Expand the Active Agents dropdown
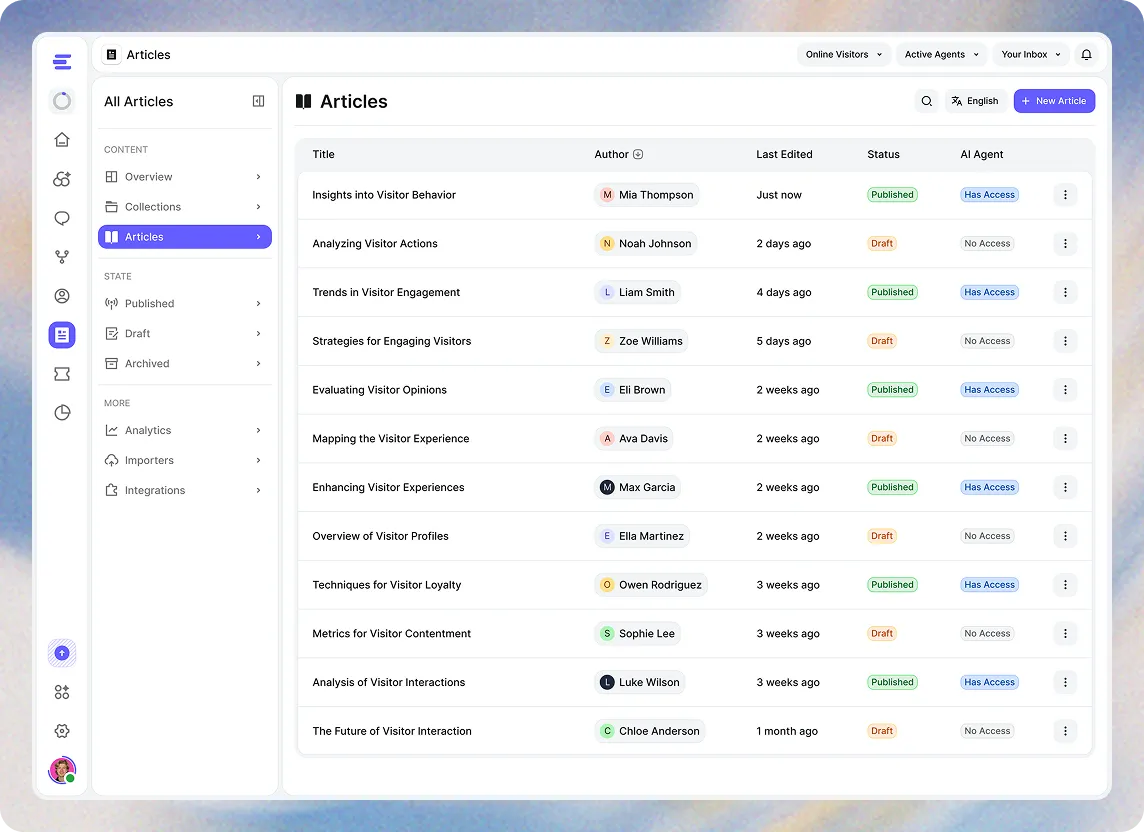 click(x=942, y=55)
